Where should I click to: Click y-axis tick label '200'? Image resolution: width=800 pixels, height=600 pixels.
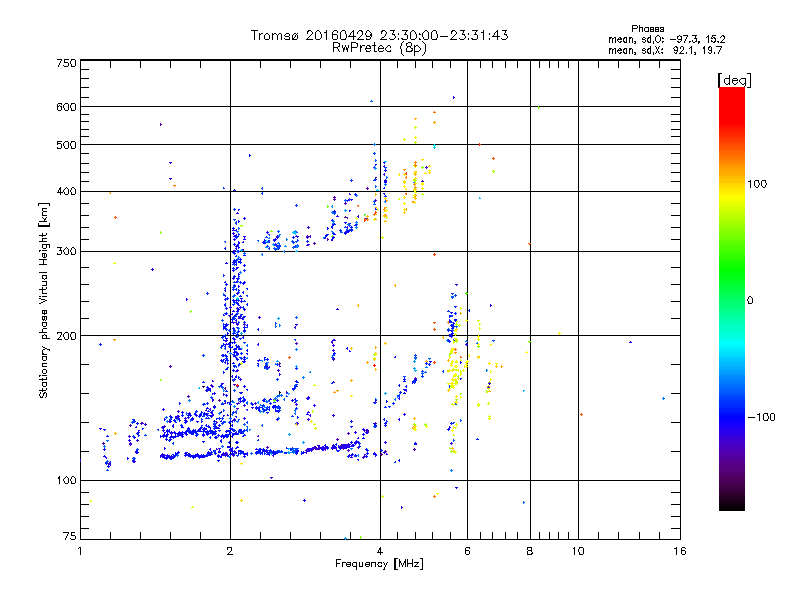(67, 336)
